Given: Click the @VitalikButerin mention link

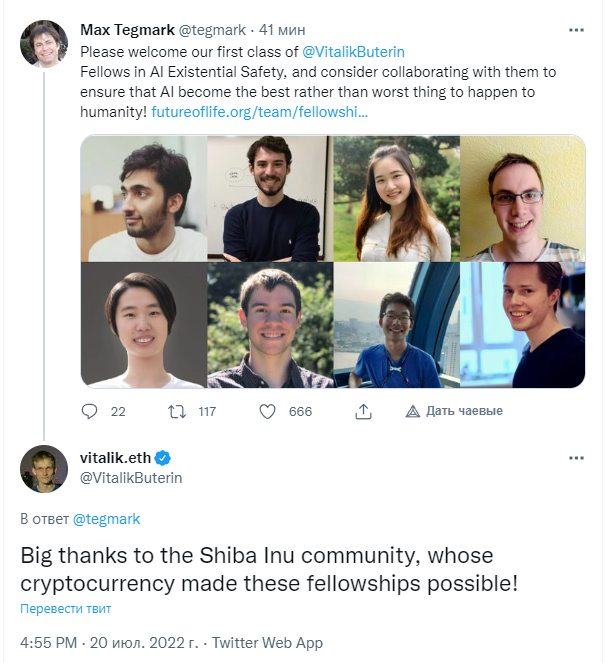Looking at the screenshot, I should [x=353, y=52].
